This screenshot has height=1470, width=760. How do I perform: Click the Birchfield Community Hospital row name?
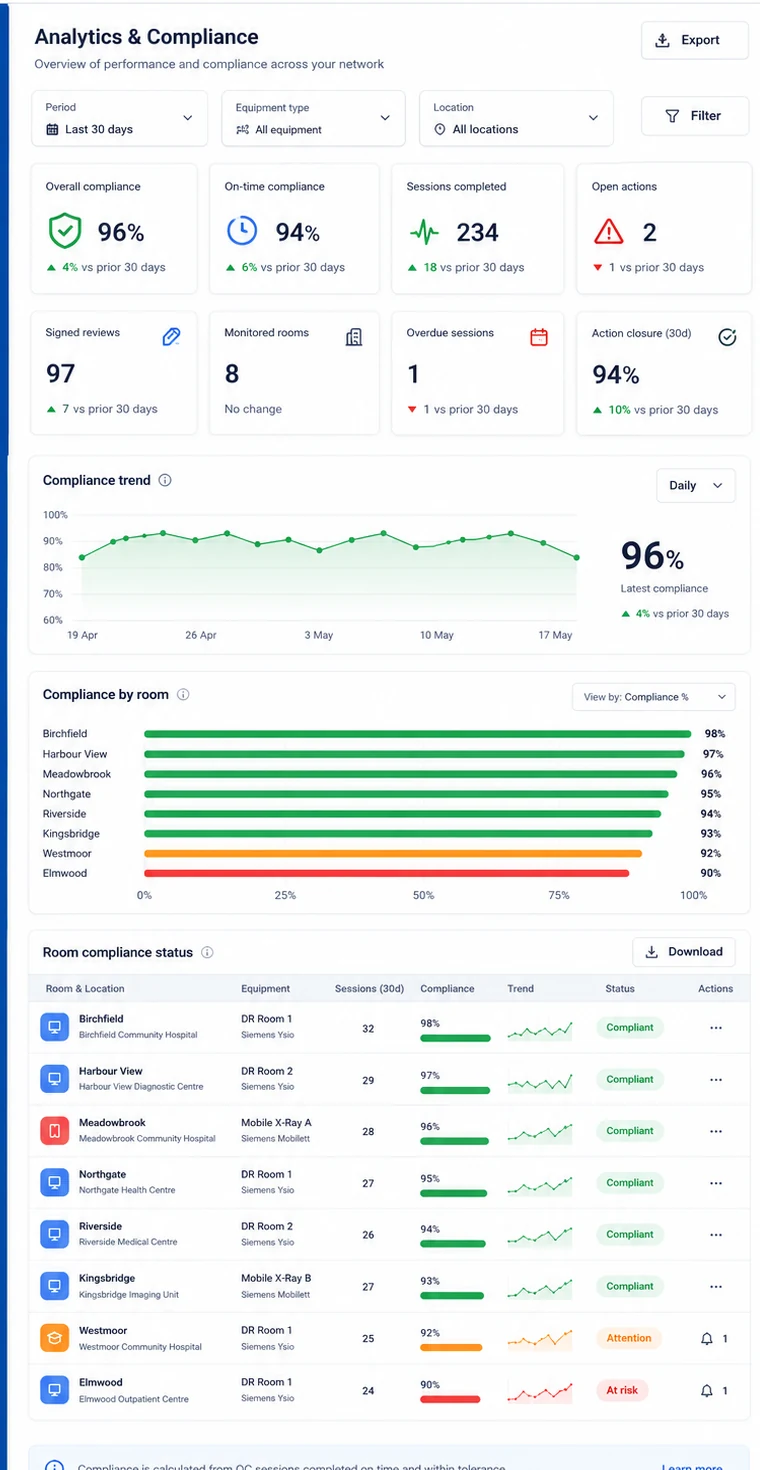(138, 1035)
